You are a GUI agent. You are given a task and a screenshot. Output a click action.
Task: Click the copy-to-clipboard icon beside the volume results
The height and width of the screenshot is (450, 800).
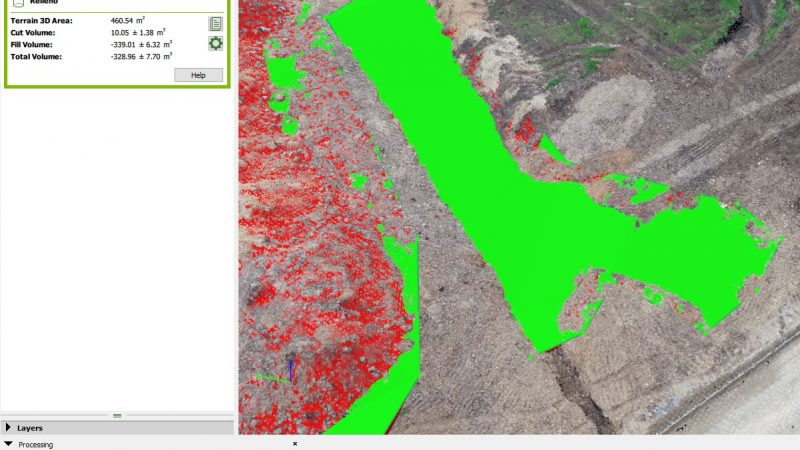tap(215, 24)
